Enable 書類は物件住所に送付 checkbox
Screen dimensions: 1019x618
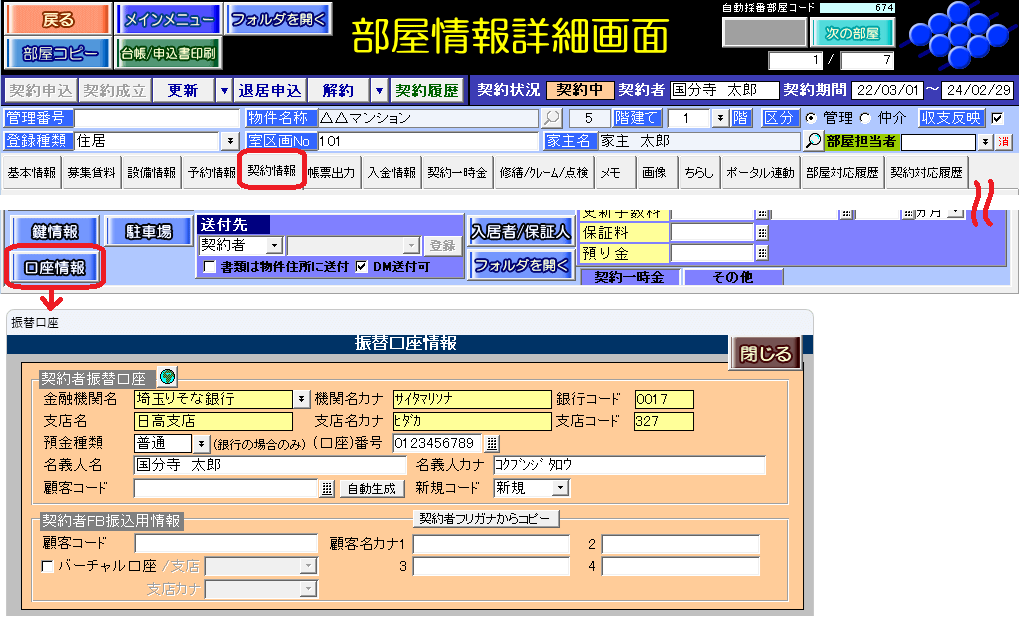[x=209, y=267]
